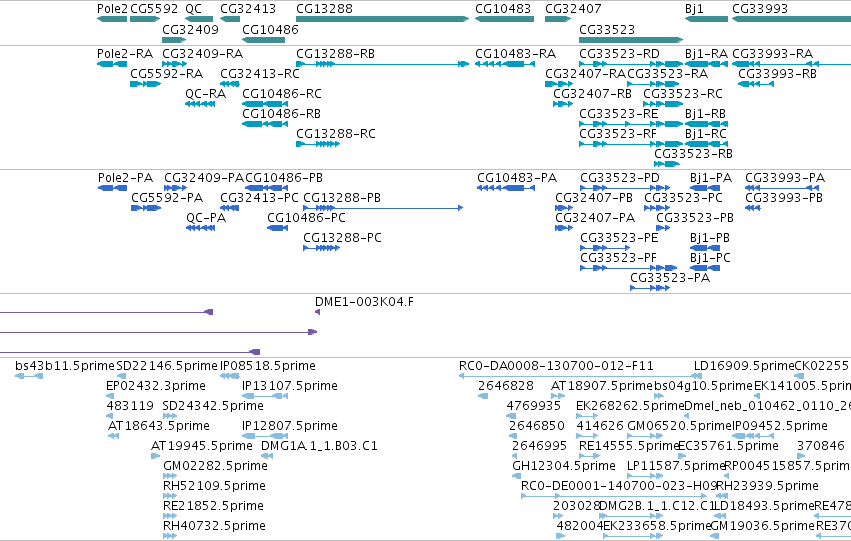Screen dimensions: 851x541
Task: Click the CG10486 gene label
Action: pos(270,29)
